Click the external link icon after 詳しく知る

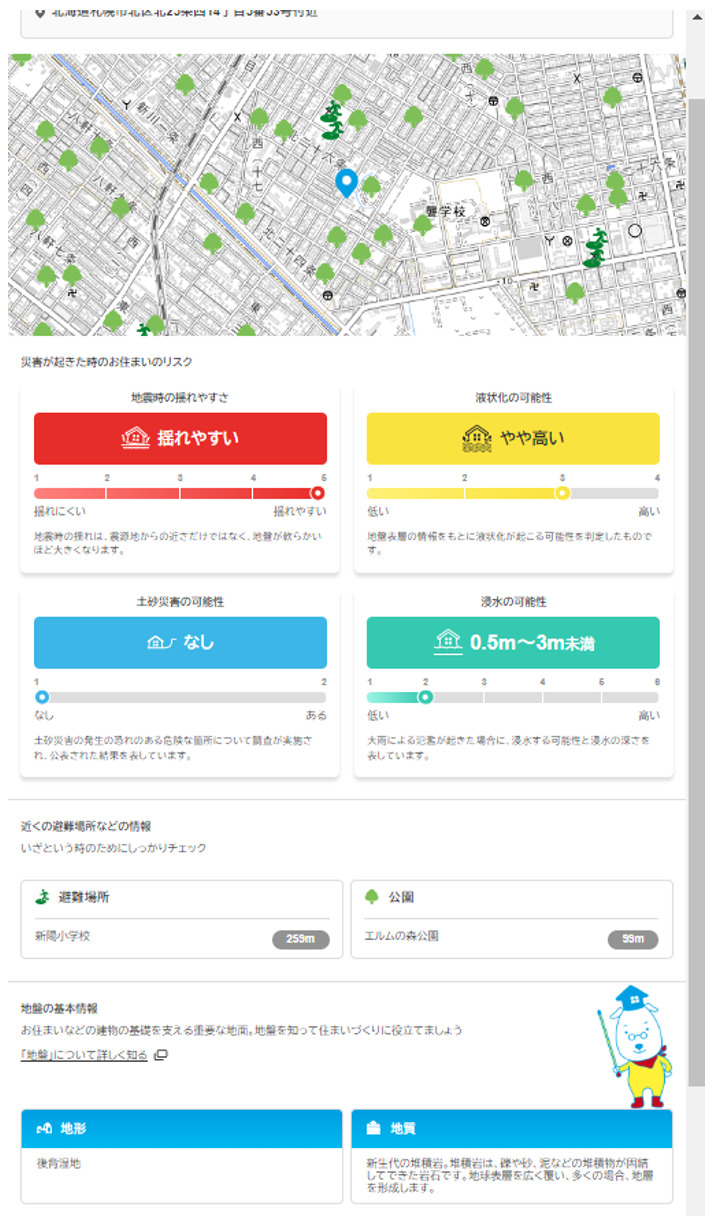161,1055
